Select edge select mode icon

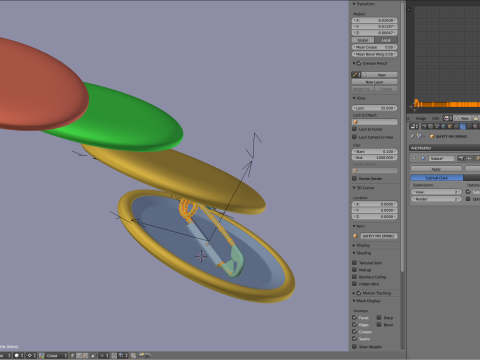coord(79,355)
